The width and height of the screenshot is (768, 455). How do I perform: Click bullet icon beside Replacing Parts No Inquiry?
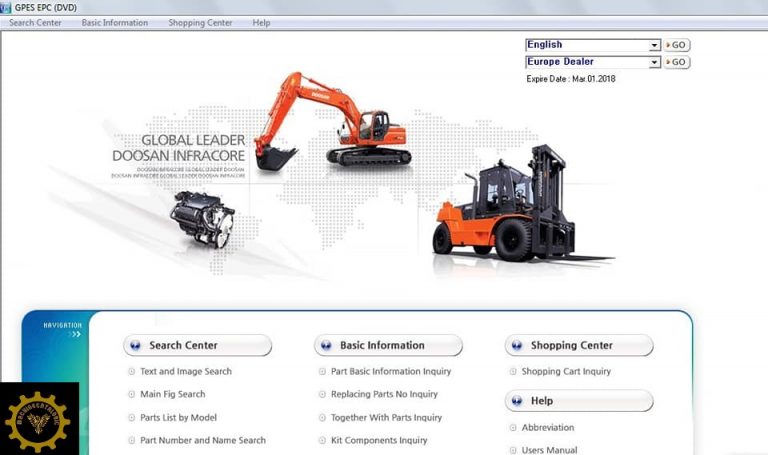tap(322, 394)
